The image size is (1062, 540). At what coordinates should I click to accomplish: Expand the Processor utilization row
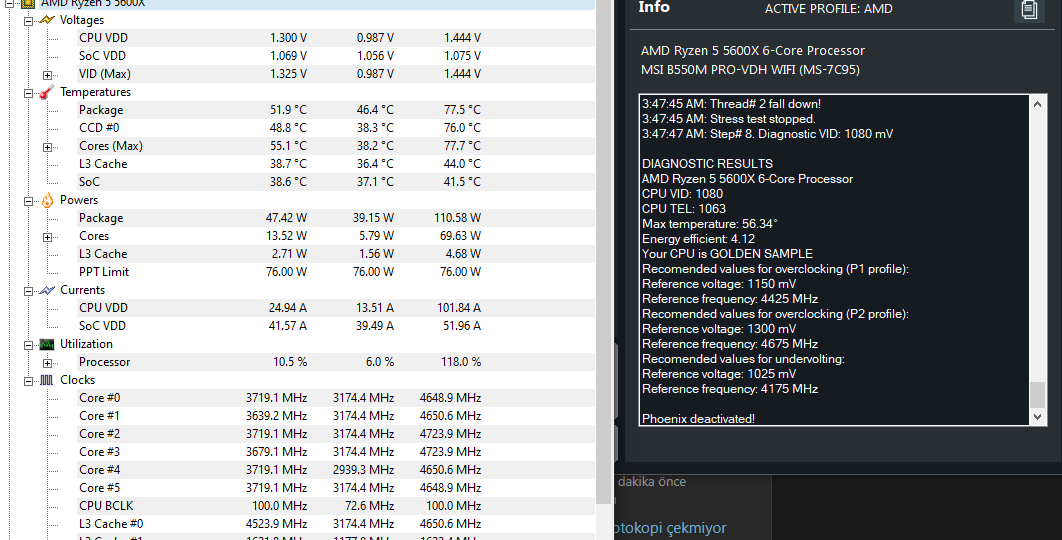[x=47, y=363]
